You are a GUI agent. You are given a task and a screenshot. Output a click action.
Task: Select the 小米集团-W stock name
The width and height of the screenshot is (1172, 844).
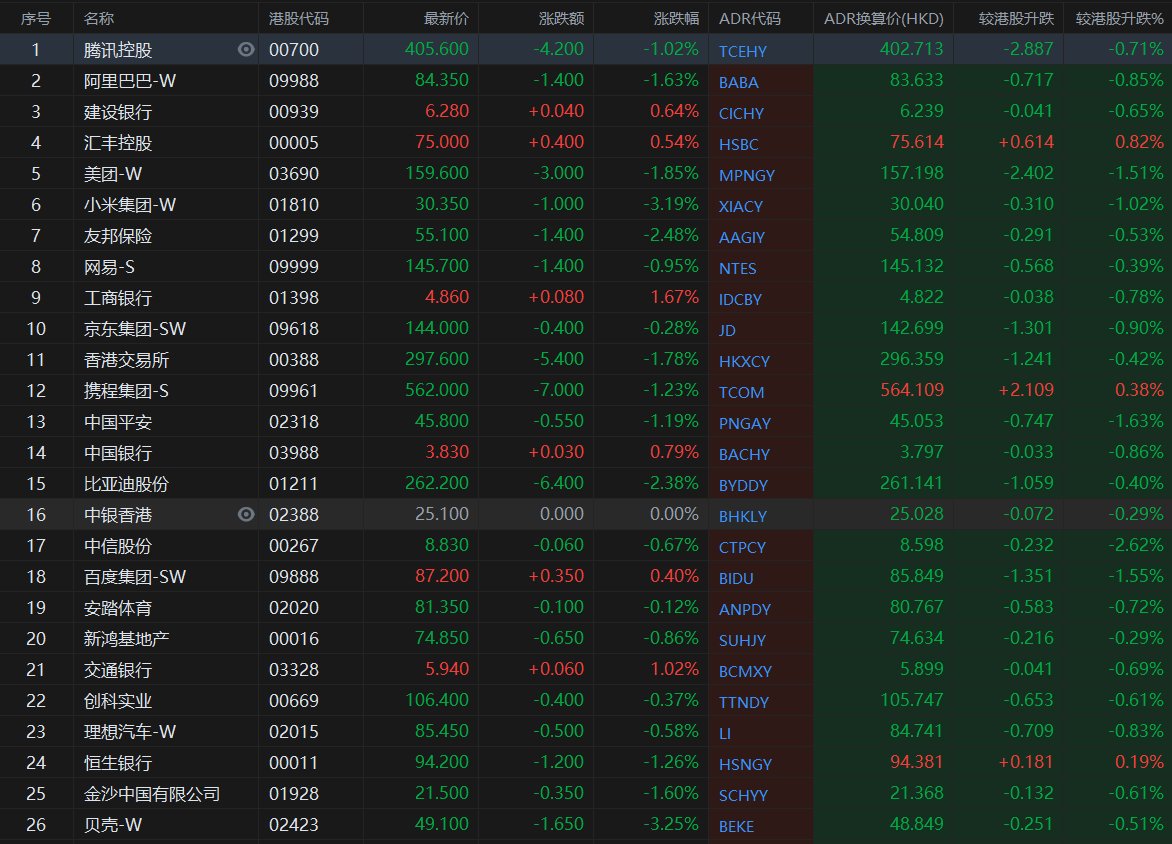(x=130, y=205)
